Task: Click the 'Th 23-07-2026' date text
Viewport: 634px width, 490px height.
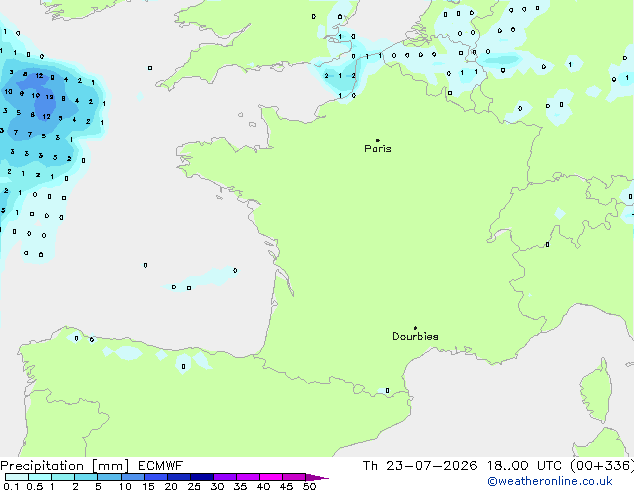Action: (x=420, y=466)
